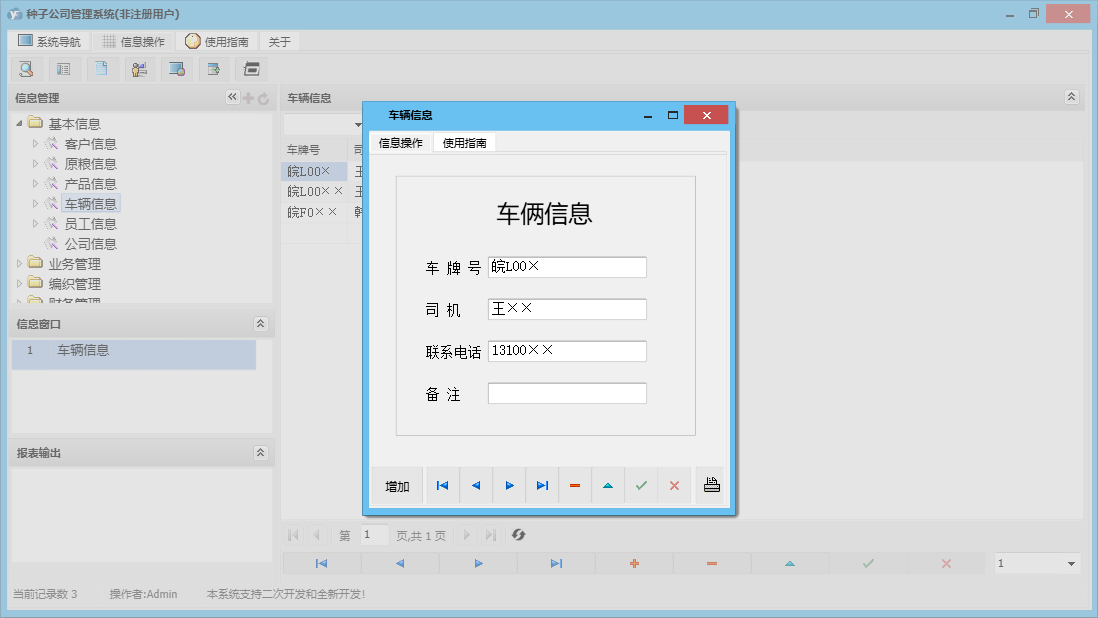Click the export window icon on the toolbar
1098x618 pixels.
214,68
